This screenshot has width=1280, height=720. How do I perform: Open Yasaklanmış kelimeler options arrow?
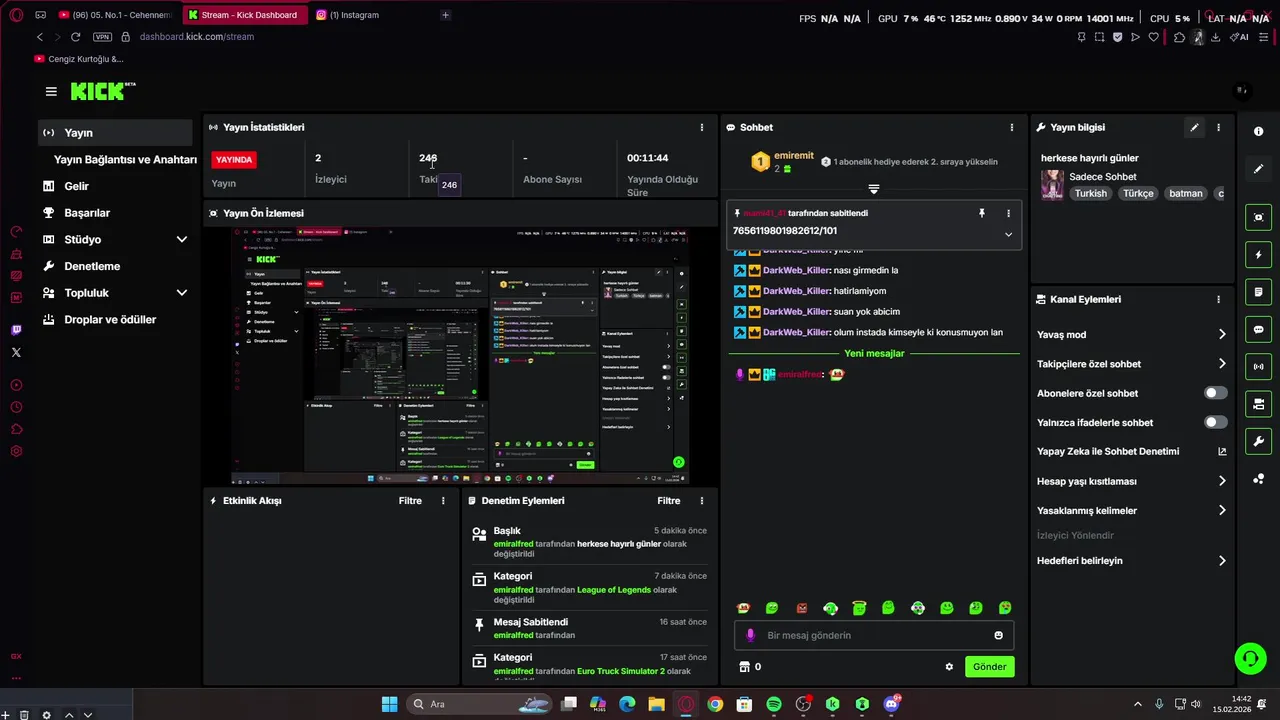[x=1222, y=510]
